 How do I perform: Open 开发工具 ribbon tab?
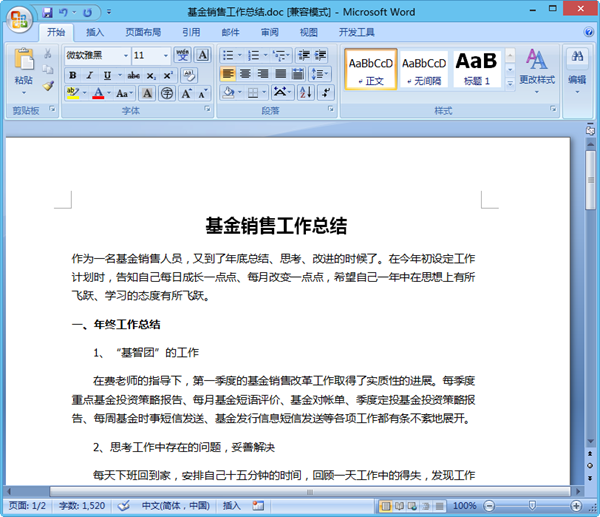click(x=356, y=32)
